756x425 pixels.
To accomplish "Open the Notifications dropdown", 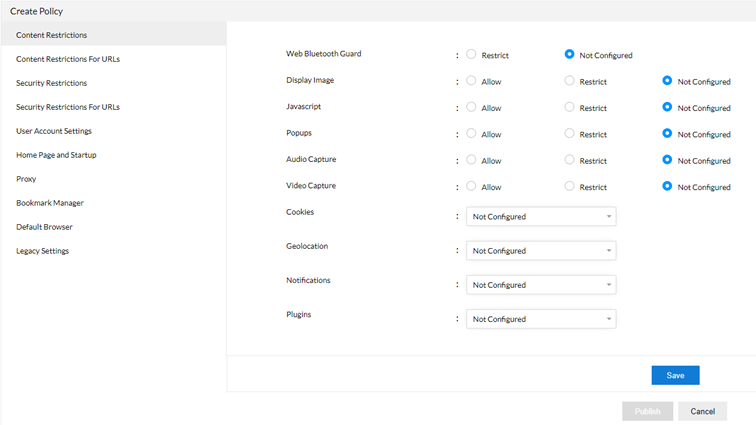I will 541,285.
